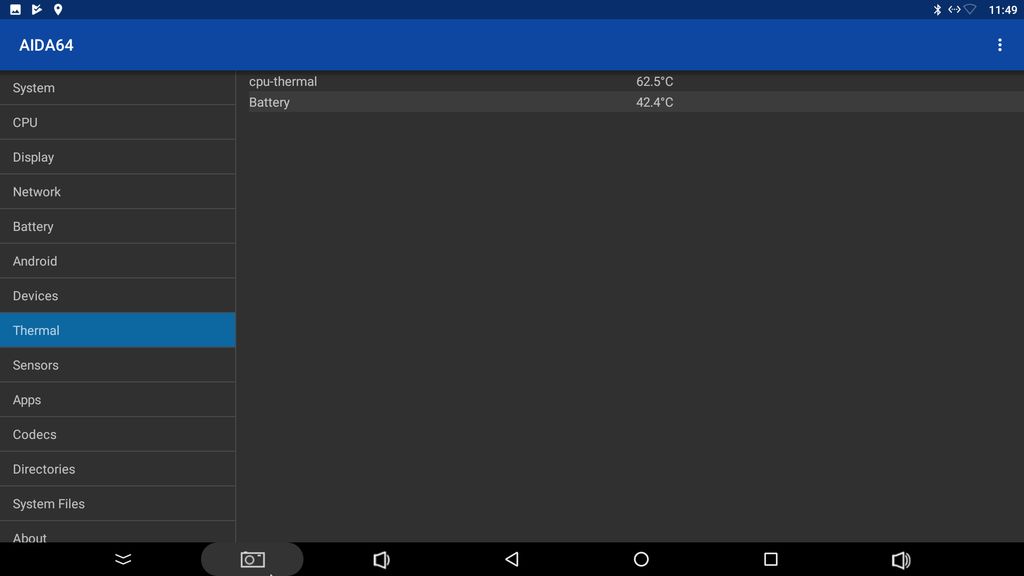The height and width of the screenshot is (576, 1024).
Task: Open the Android section
Action: point(117,261)
